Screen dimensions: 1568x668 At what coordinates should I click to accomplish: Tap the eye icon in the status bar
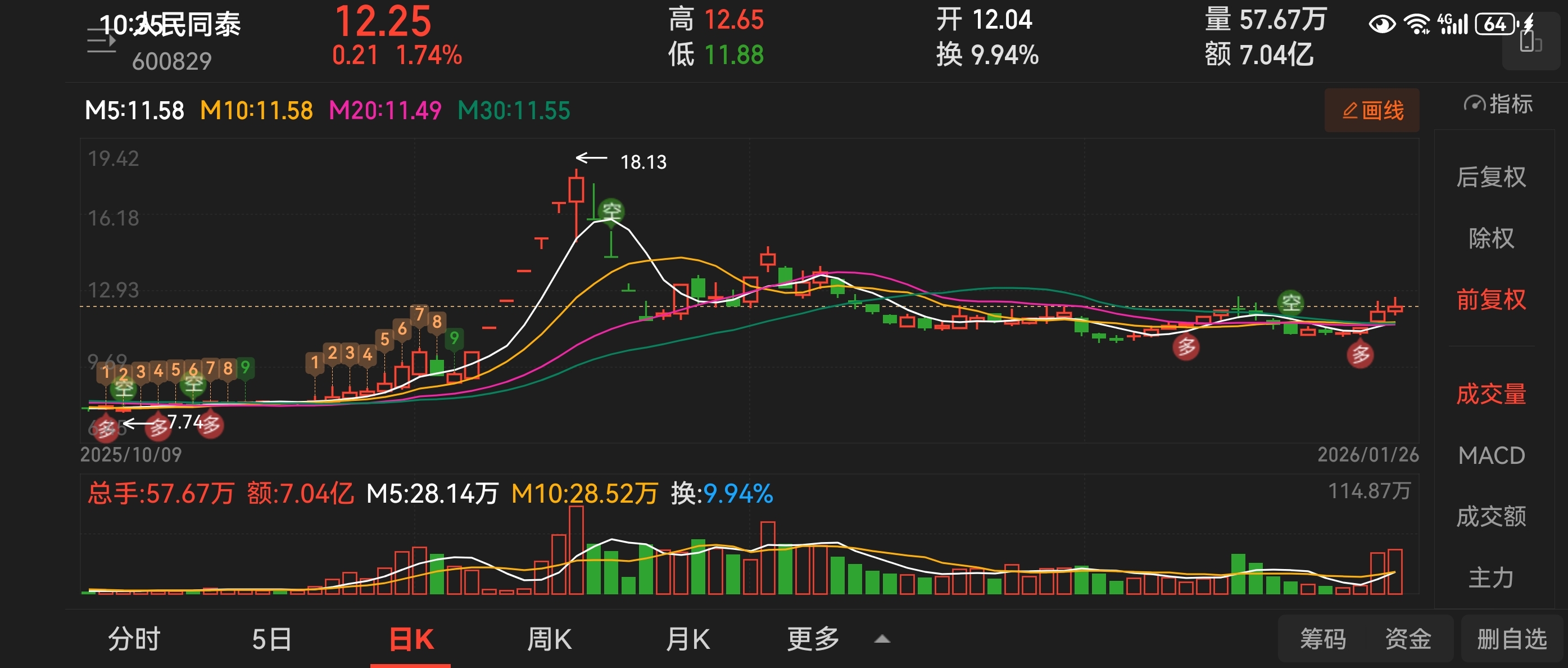pyautogui.click(x=1382, y=24)
